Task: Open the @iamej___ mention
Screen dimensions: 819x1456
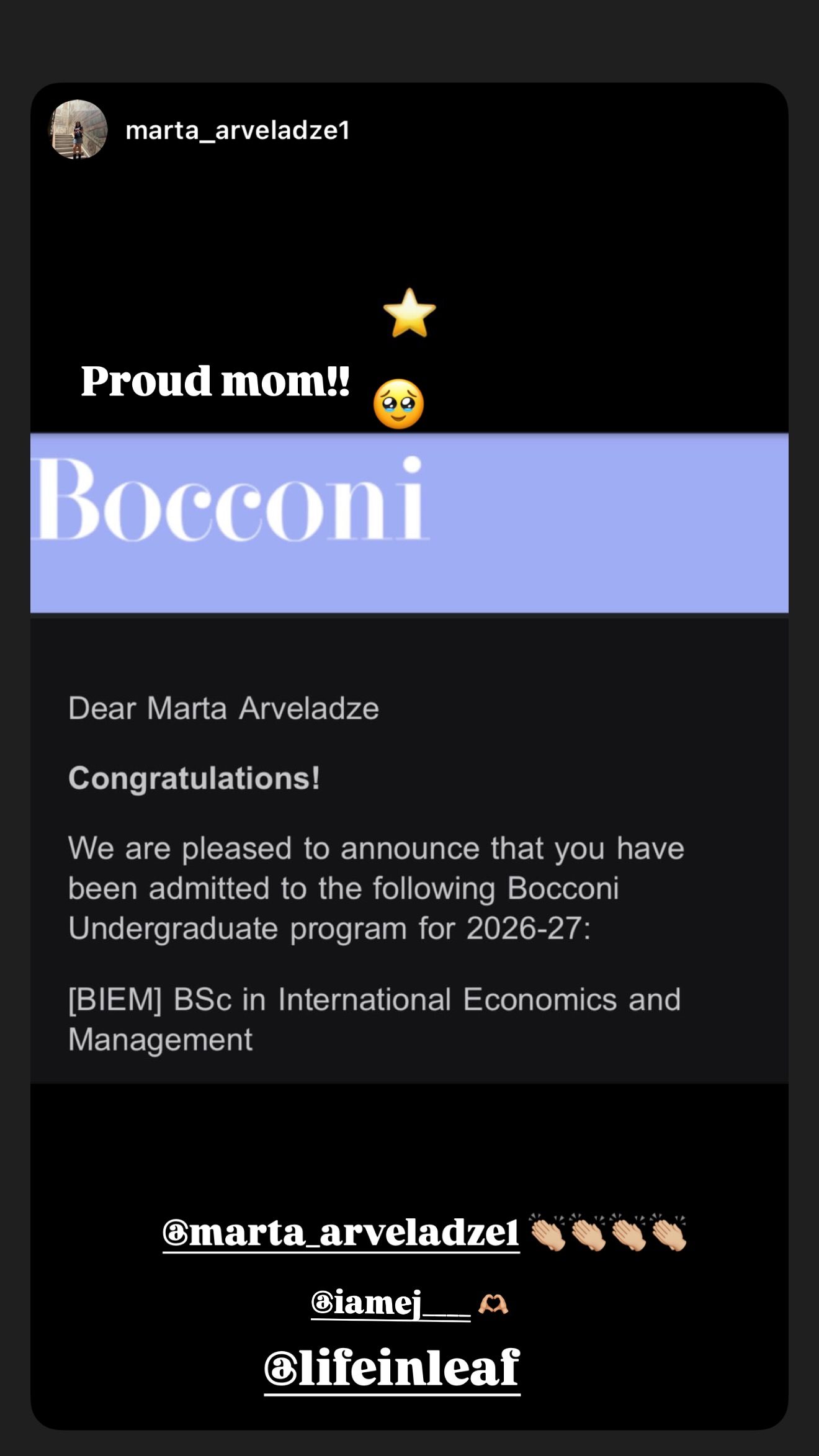Action: click(x=390, y=1303)
